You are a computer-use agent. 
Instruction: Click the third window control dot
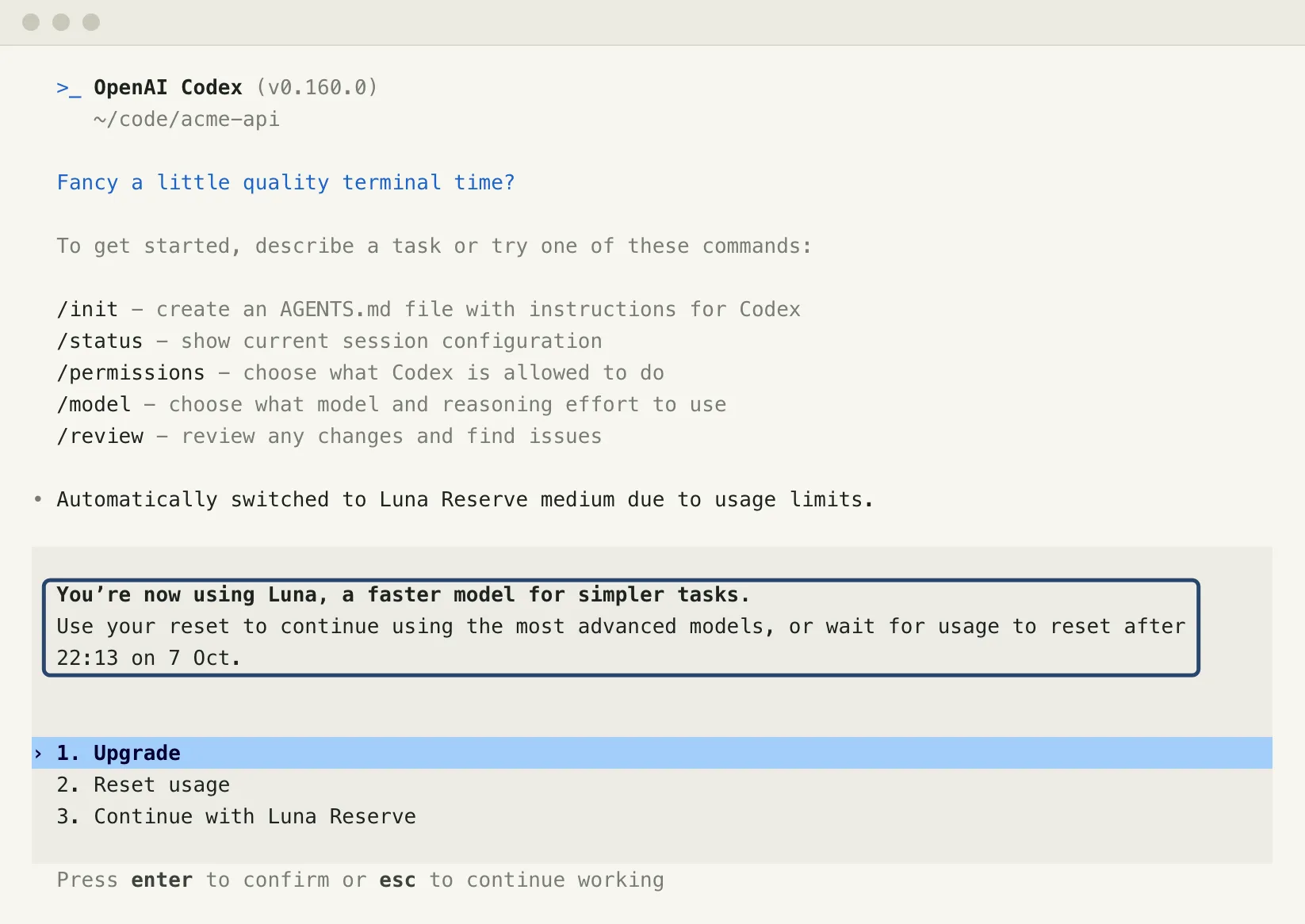pos(91,22)
